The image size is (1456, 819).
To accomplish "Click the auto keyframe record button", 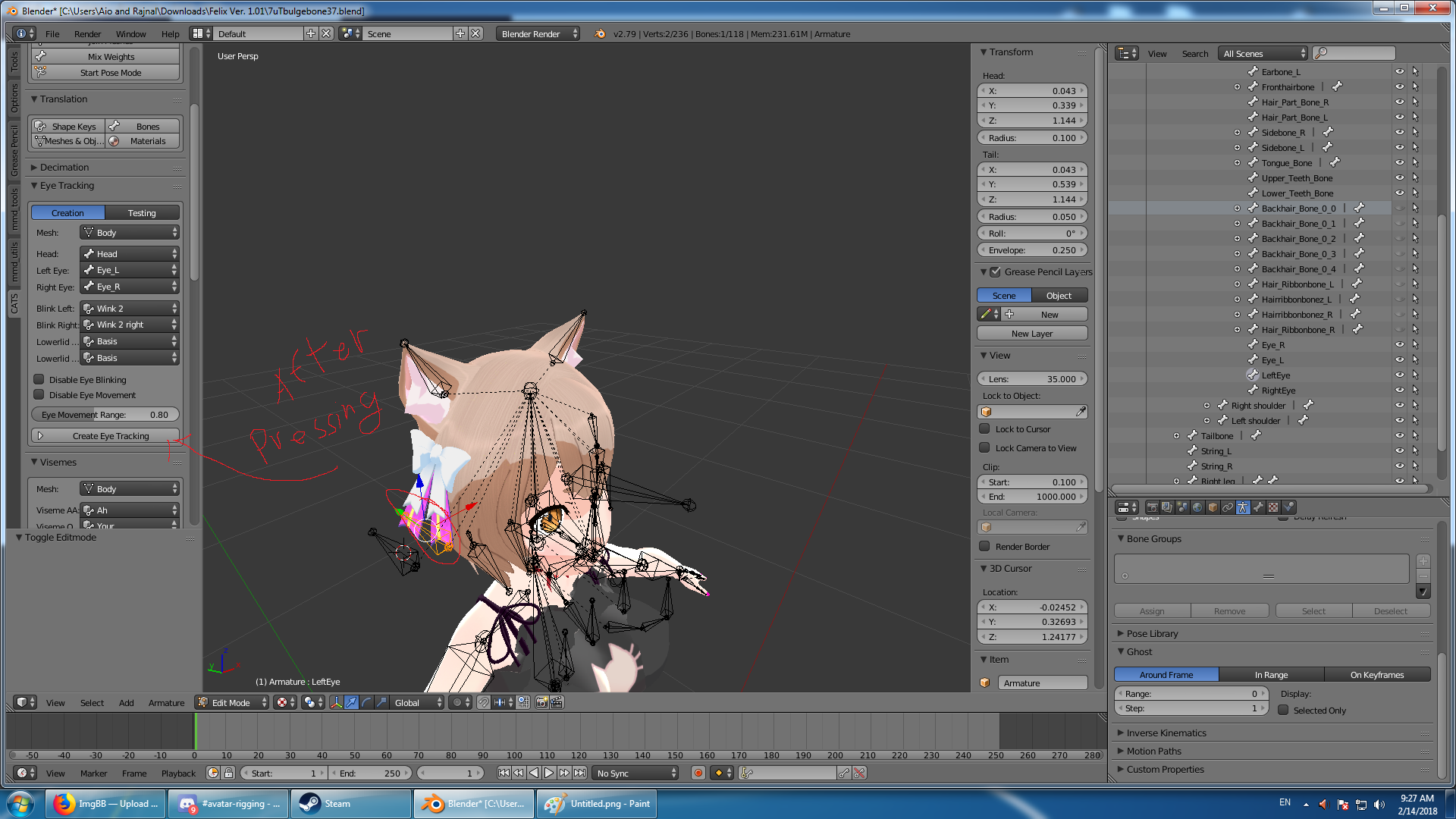I will click(698, 773).
